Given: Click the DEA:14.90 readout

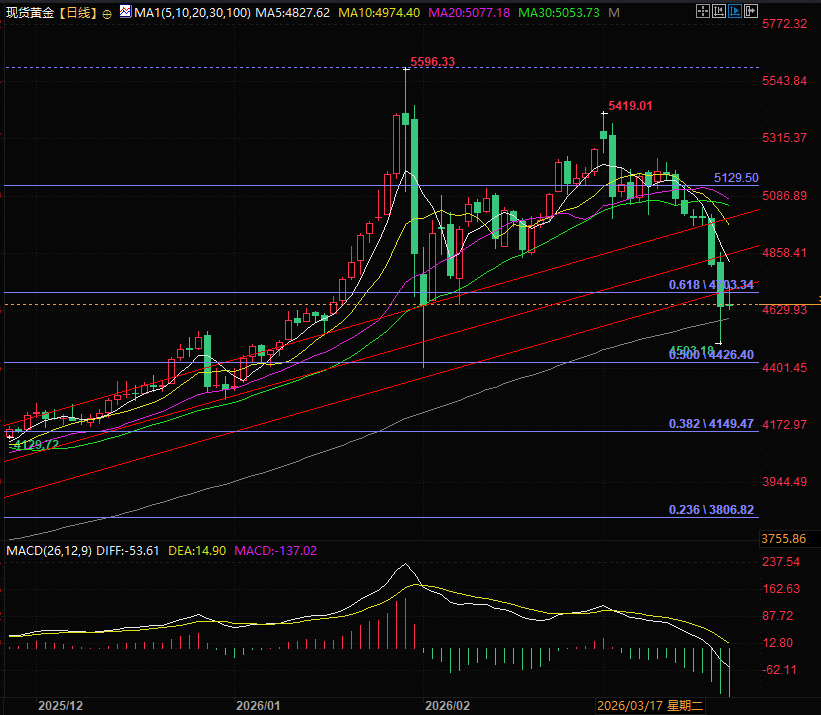Looking at the screenshot, I should 197,551.
